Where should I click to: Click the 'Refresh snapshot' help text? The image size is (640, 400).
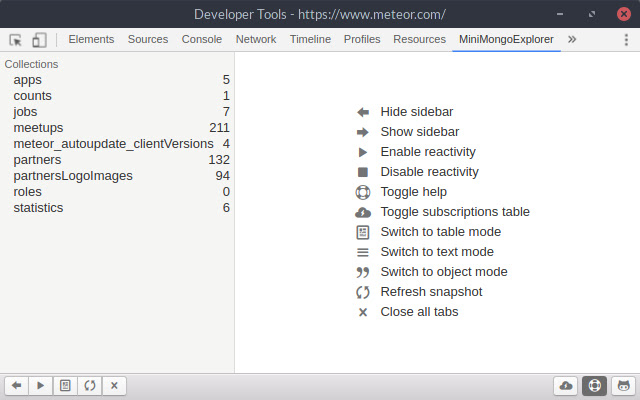[x=431, y=292]
